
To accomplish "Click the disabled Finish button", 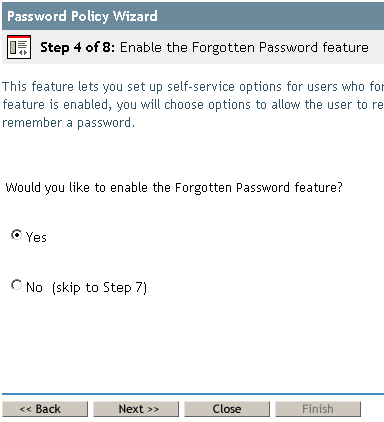I will [x=318, y=409].
